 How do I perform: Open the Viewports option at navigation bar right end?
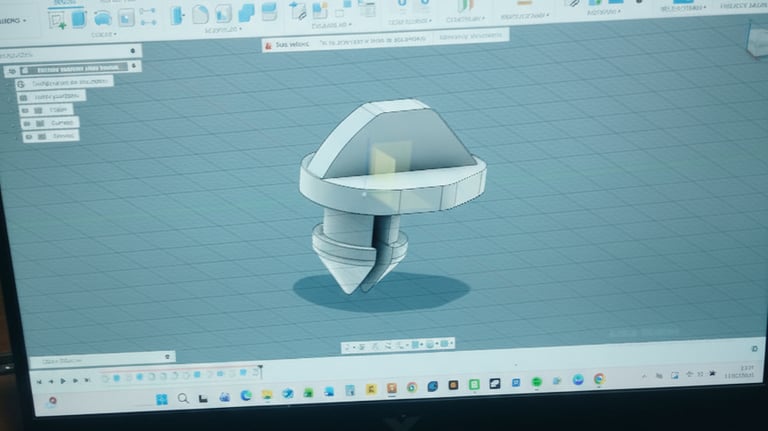446,344
